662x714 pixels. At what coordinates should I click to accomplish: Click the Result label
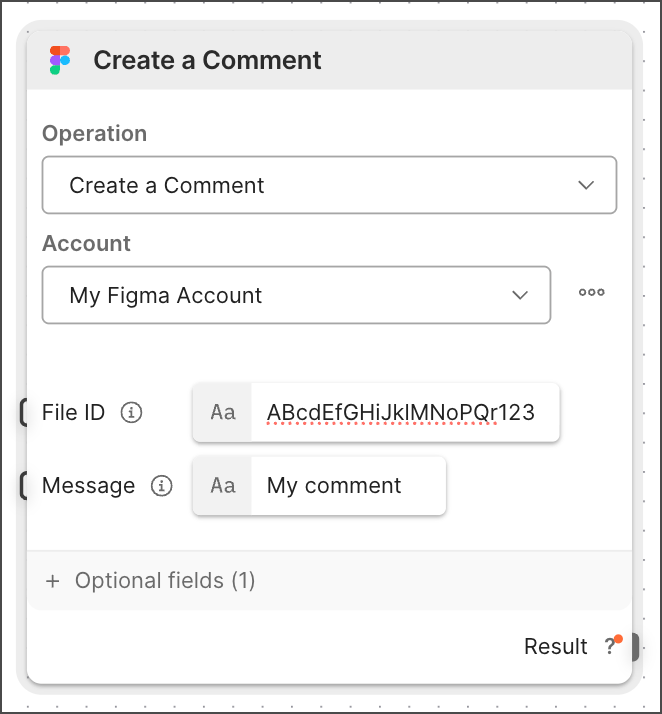pos(555,646)
